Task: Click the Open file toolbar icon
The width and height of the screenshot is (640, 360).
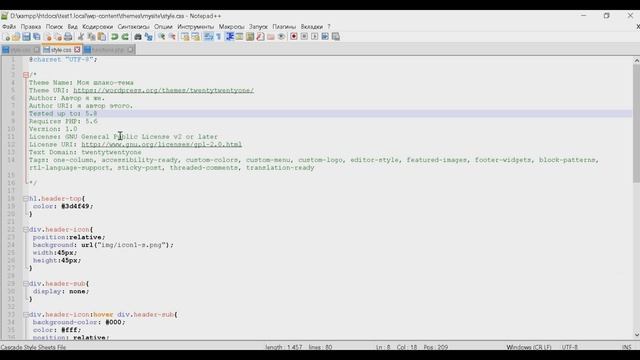Action: (x=16, y=37)
